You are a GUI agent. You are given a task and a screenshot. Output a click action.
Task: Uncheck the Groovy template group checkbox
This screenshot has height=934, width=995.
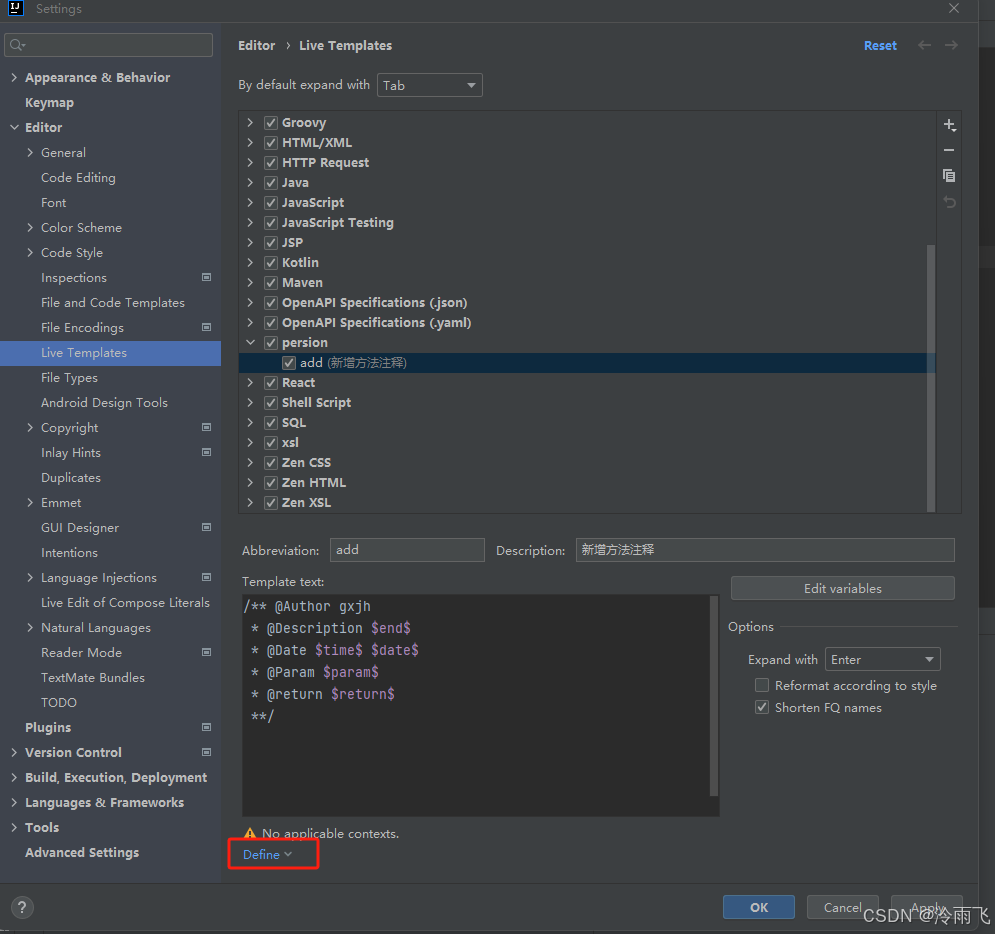271,122
